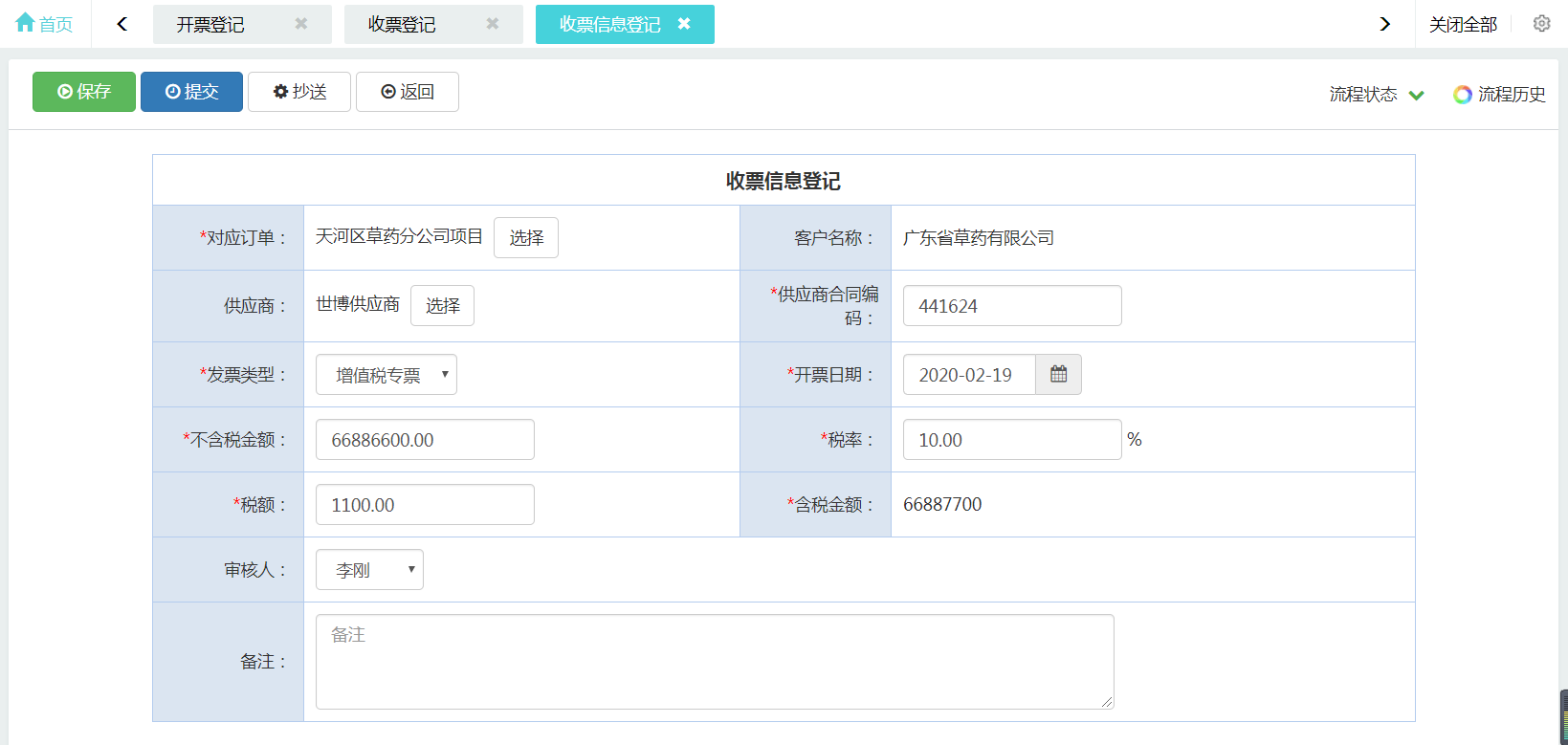1568x745 pixels.
Task: Click the blue 提交 submit button
Action: point(191,92)
